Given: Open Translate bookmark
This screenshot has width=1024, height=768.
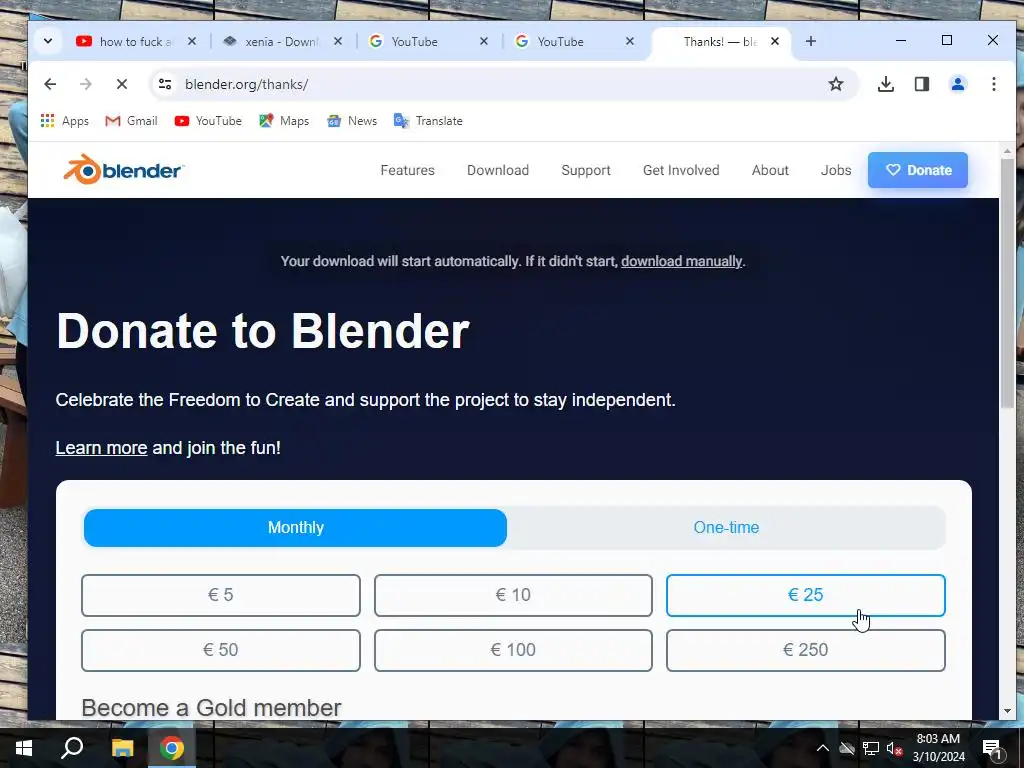Looking at the screenshot, I should click(x=428, y=121).
